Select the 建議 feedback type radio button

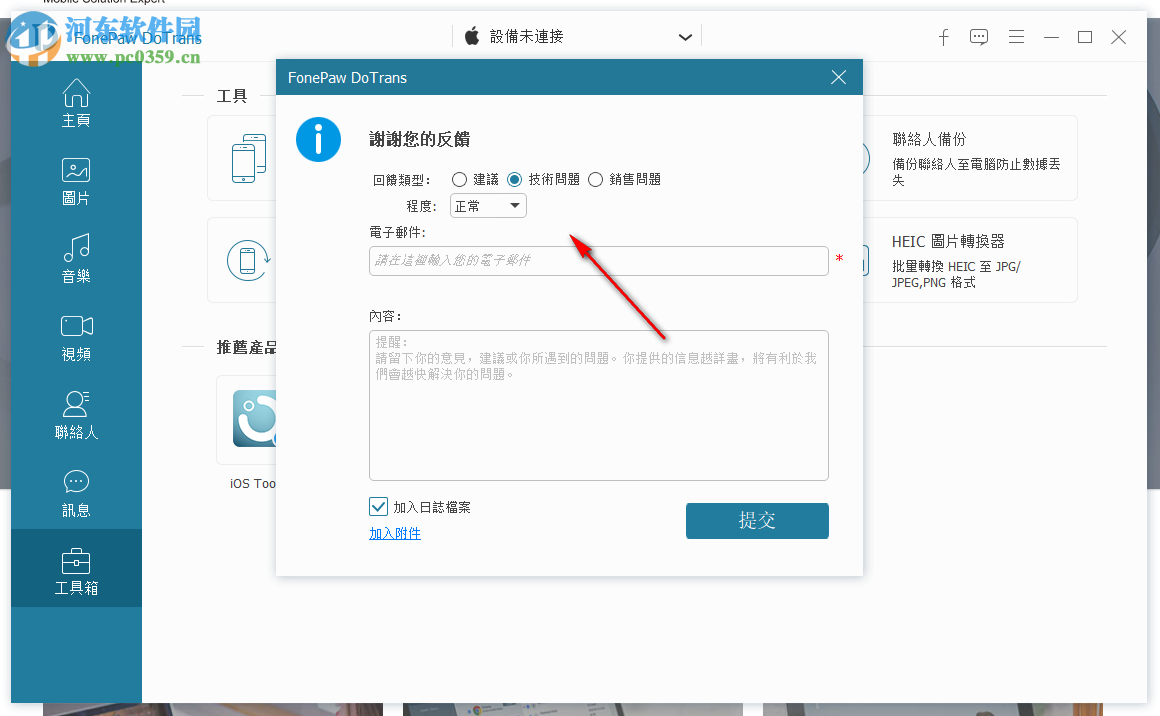click(x=460, y=180)
